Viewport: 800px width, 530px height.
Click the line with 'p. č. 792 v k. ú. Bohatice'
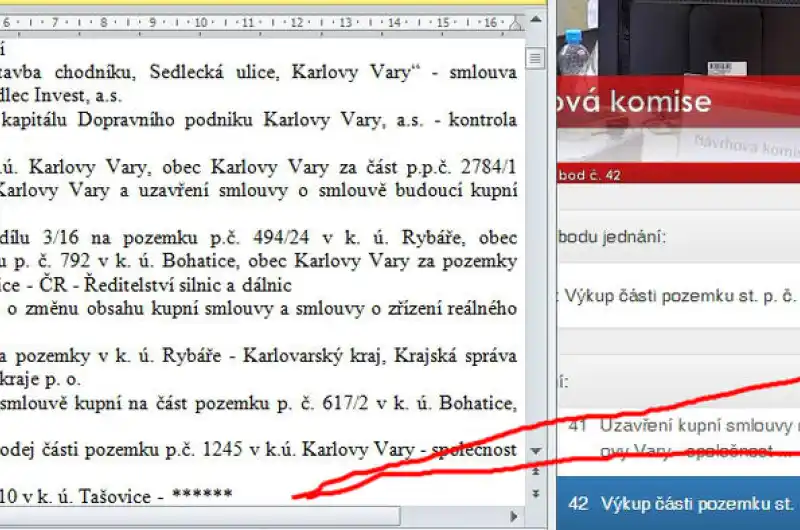tap(258, 261)
